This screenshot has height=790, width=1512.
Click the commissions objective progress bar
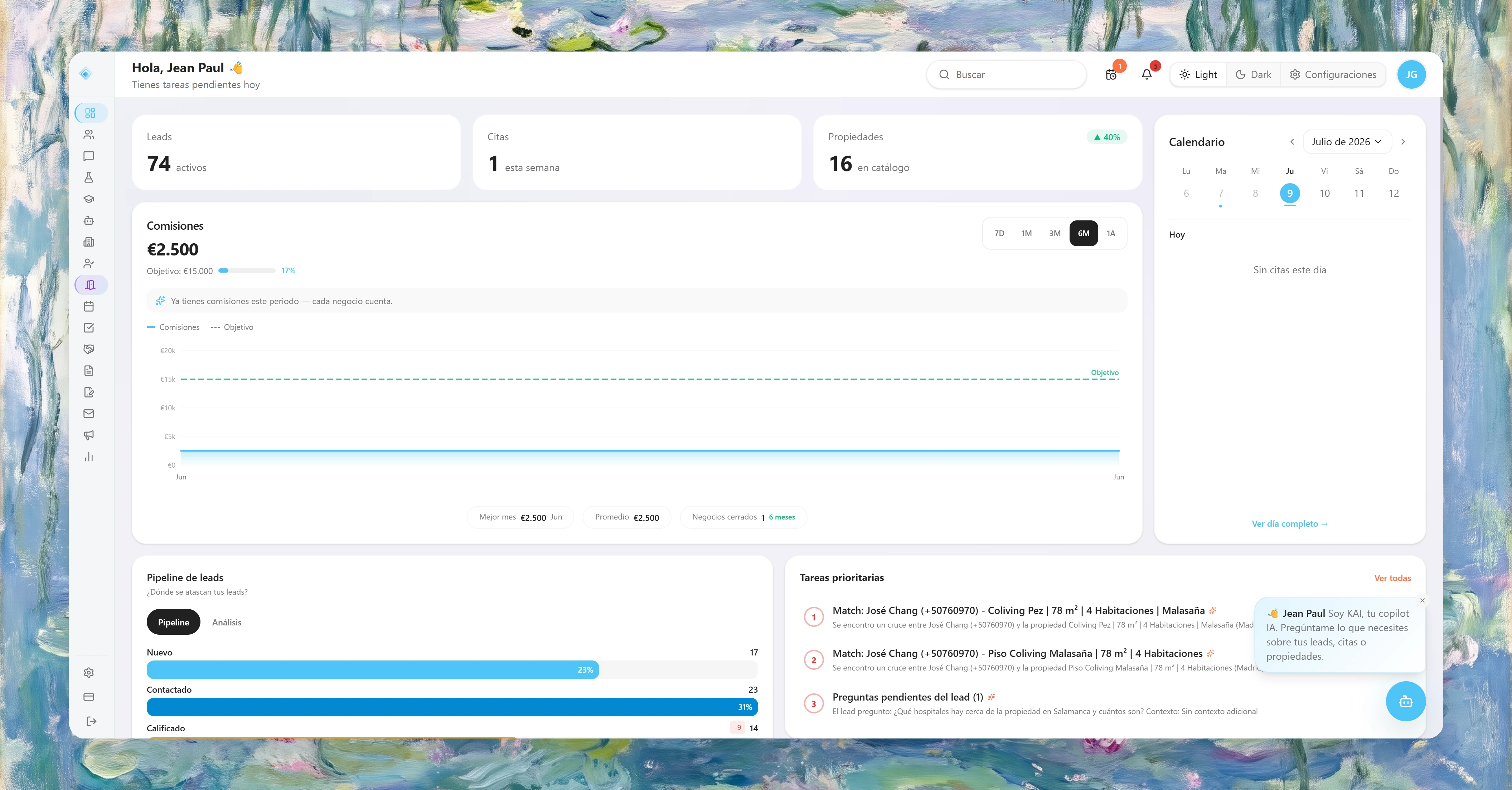(x=247, y=270)
